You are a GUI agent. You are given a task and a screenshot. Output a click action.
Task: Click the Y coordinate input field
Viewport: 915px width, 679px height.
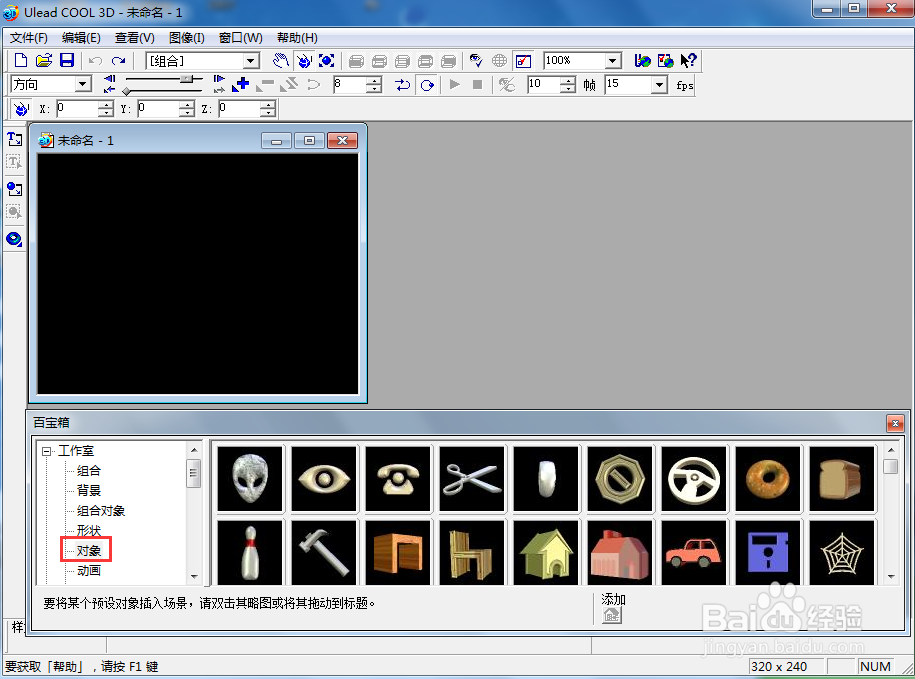(x=158, y=108)
